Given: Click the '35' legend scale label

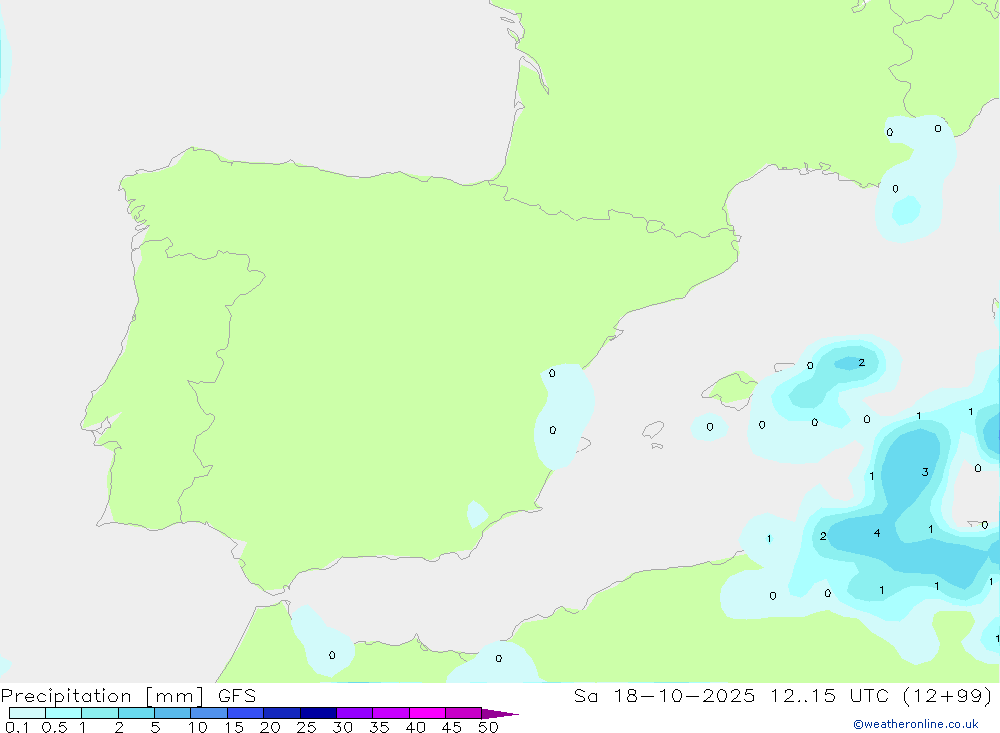Looking at the screenshot, I should pyautogui.click(x=379, y=727).
